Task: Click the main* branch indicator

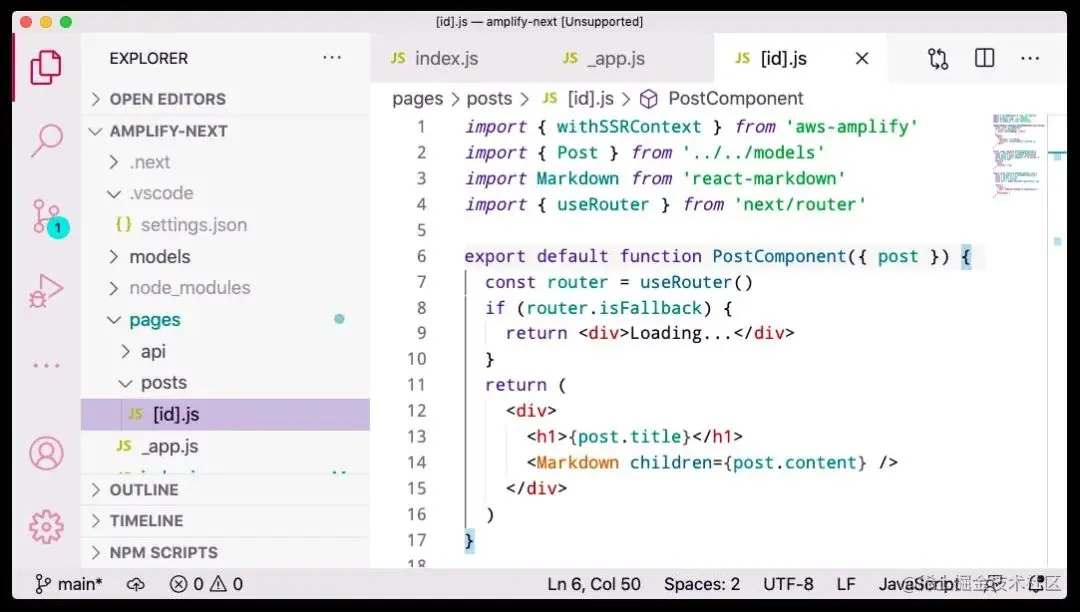Action: click(x=69, y=584)
